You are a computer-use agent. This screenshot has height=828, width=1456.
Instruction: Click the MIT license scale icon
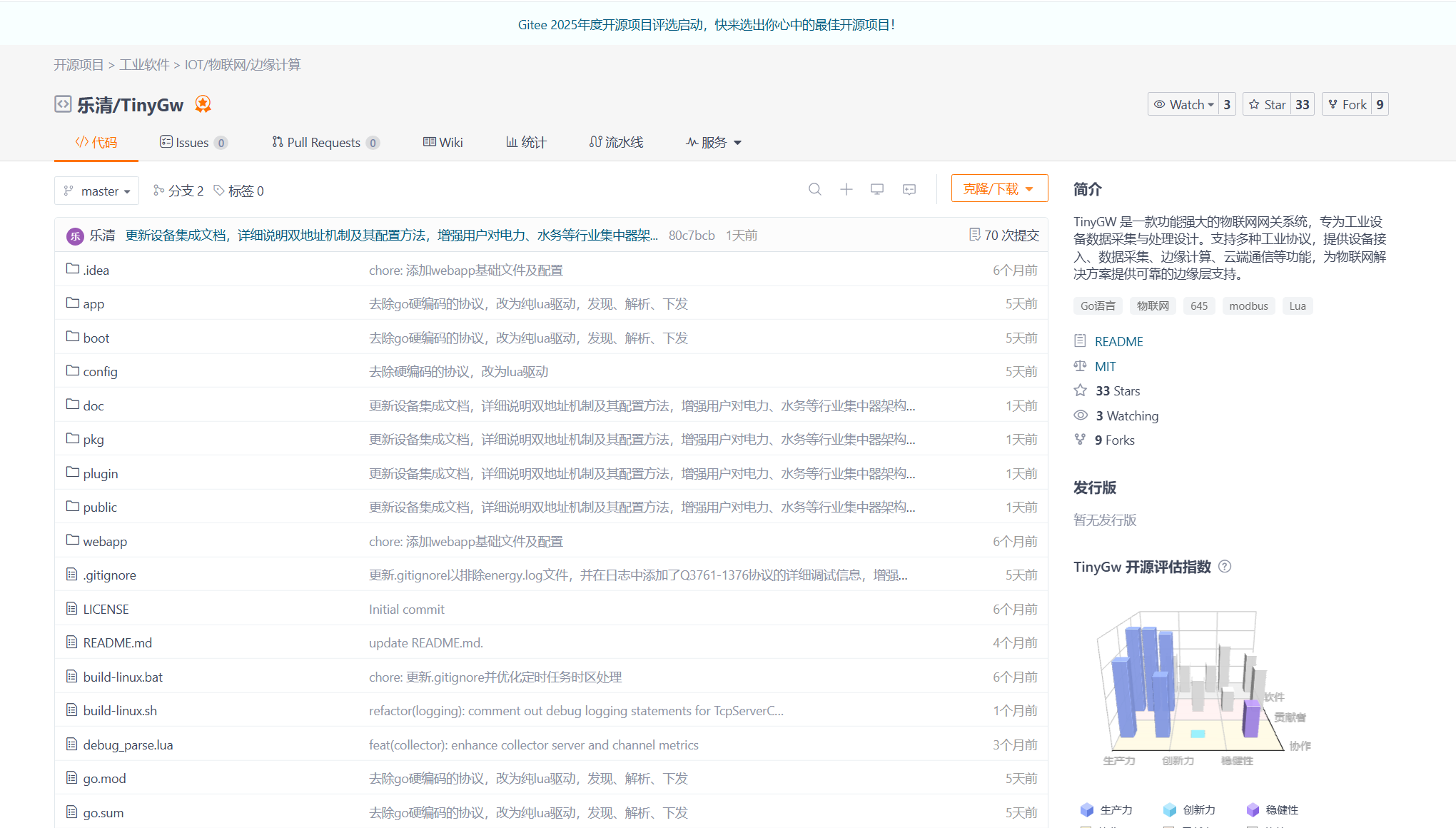pos(1081,365)
